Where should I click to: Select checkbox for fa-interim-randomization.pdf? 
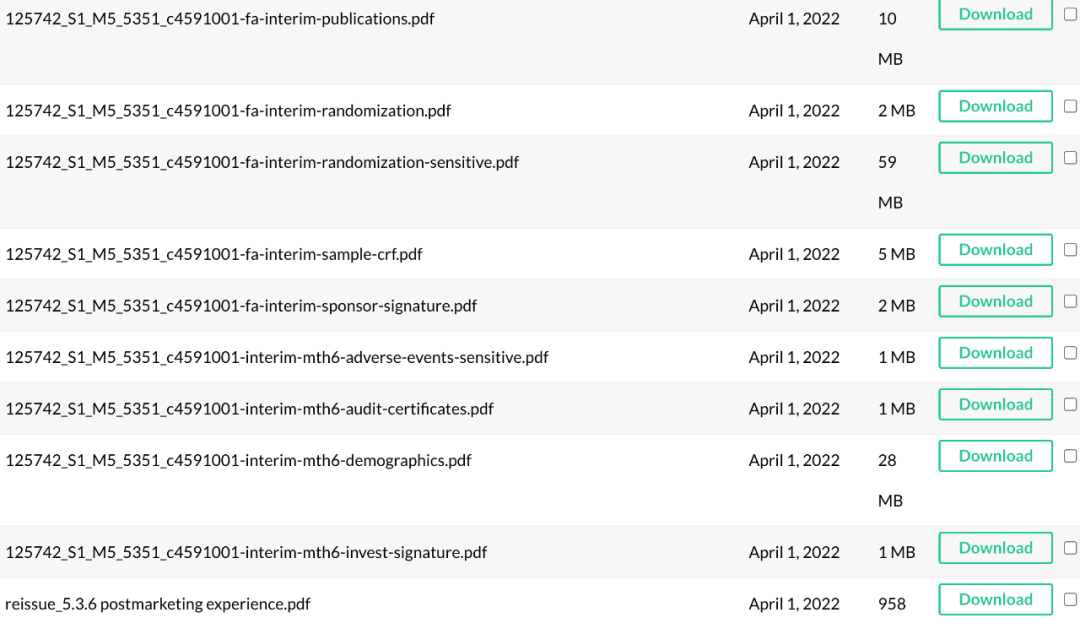1070,106
